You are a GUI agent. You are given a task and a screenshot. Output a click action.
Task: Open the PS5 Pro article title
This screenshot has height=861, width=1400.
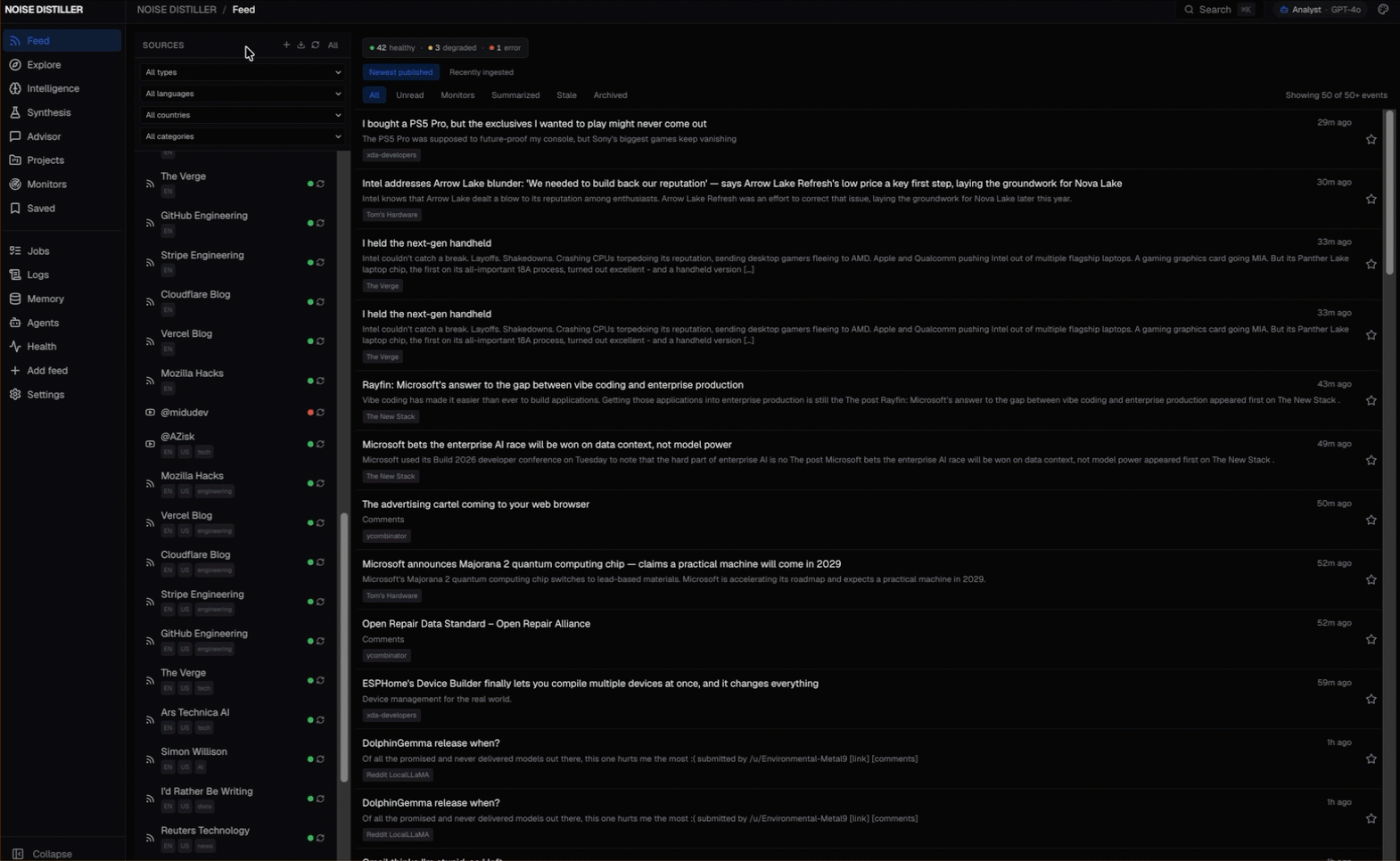point(534,124)
